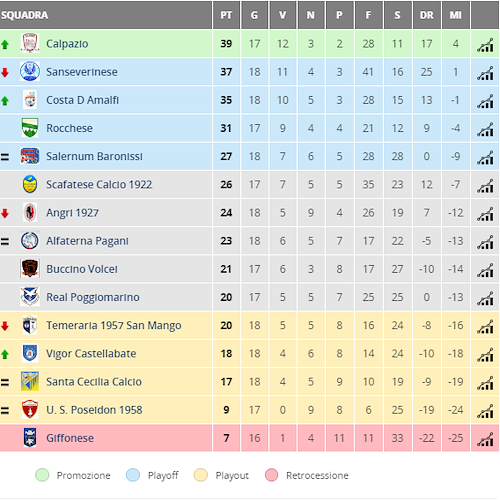
Task: Sort table by PT column header
Action: point(226,15)
